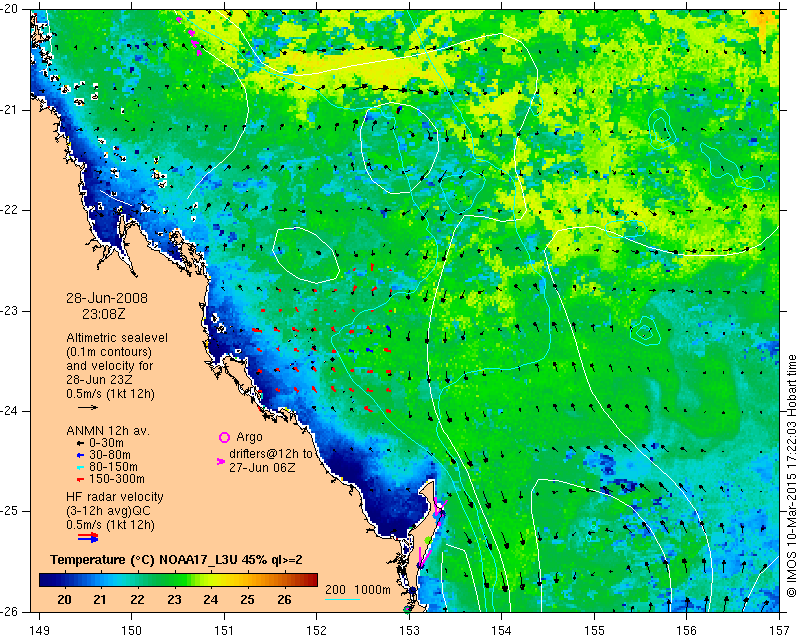
Task: Click the longitude axis label 150
Action: 132,631
